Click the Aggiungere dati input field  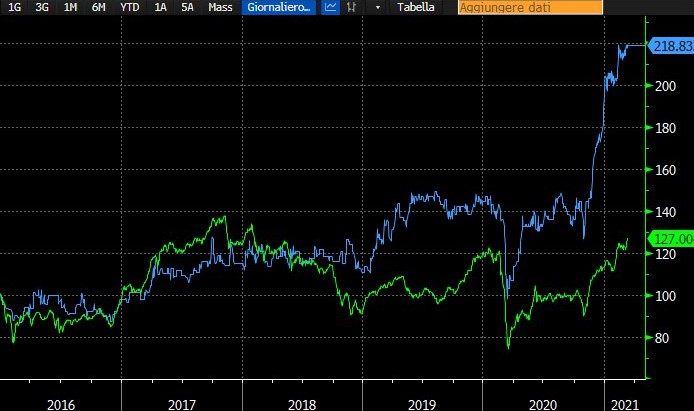(530, 7)
